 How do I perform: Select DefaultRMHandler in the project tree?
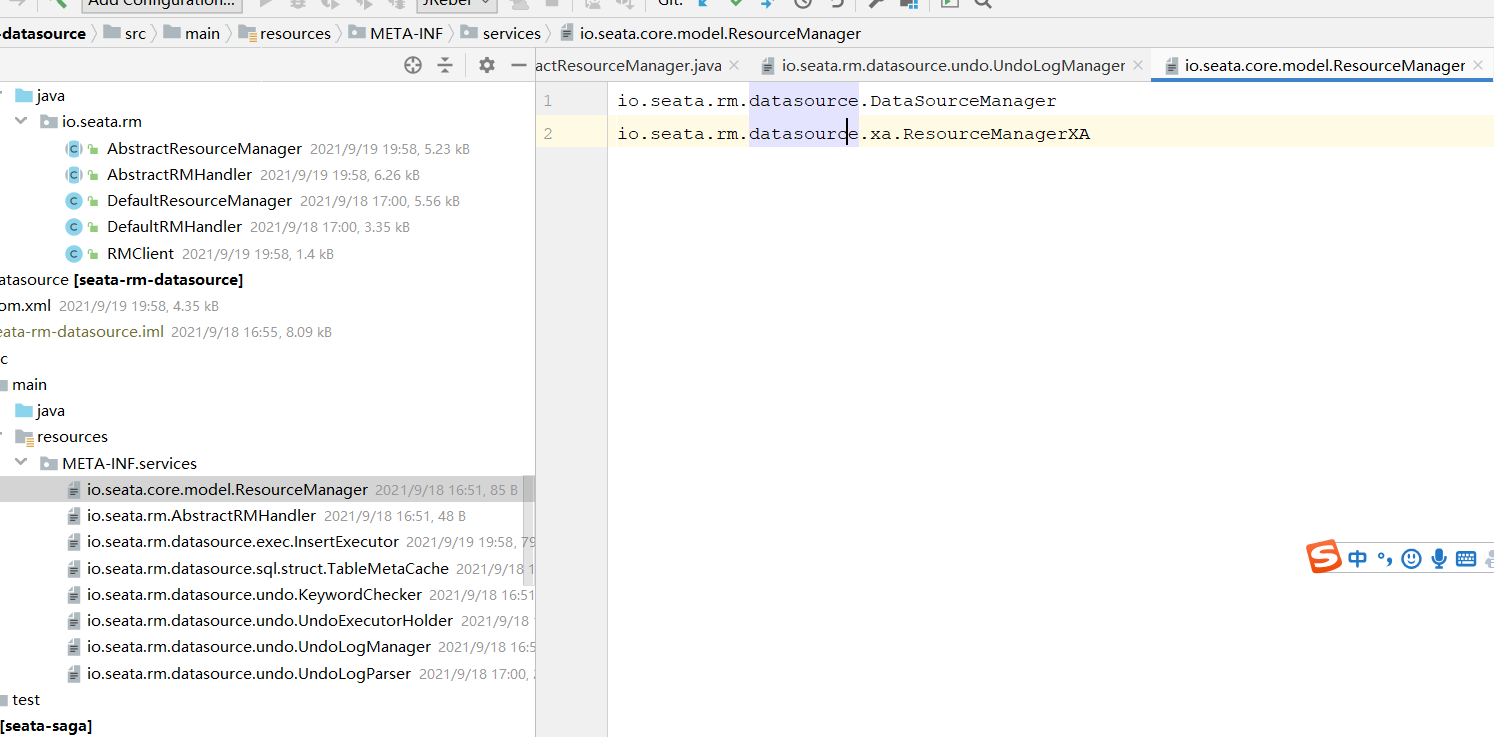174,226
